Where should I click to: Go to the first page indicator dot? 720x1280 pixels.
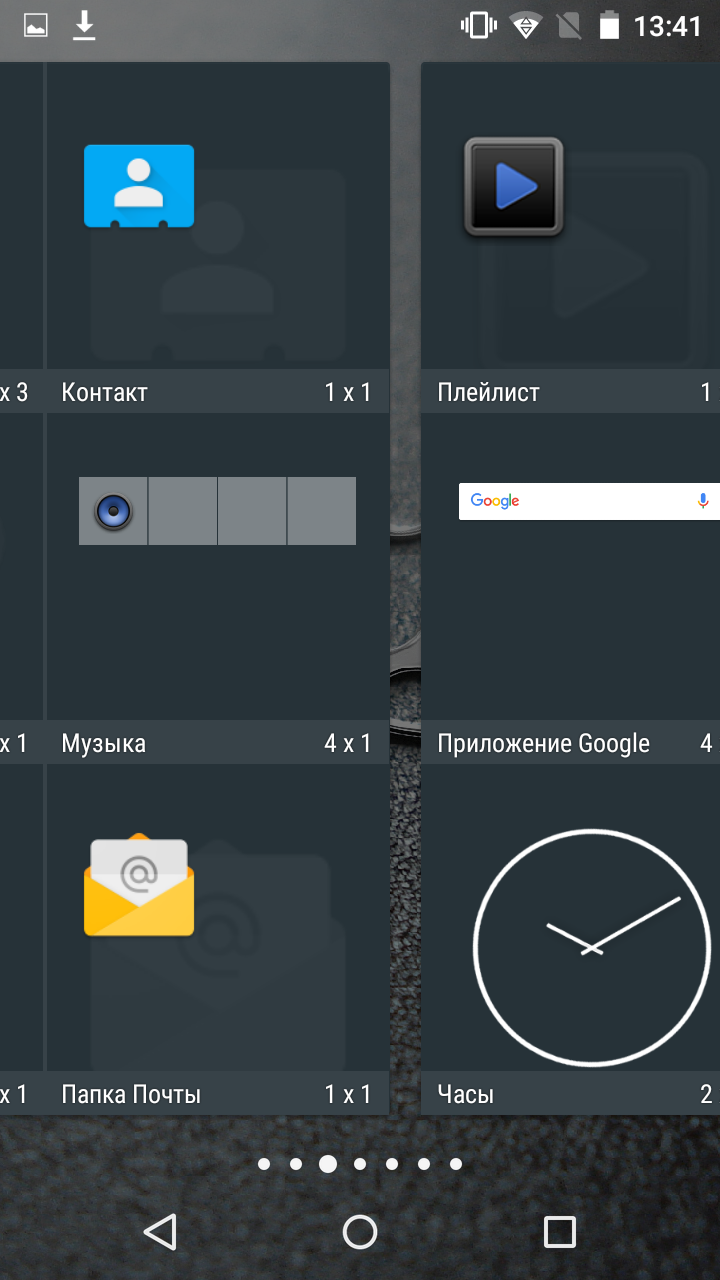pos(264,1164)
